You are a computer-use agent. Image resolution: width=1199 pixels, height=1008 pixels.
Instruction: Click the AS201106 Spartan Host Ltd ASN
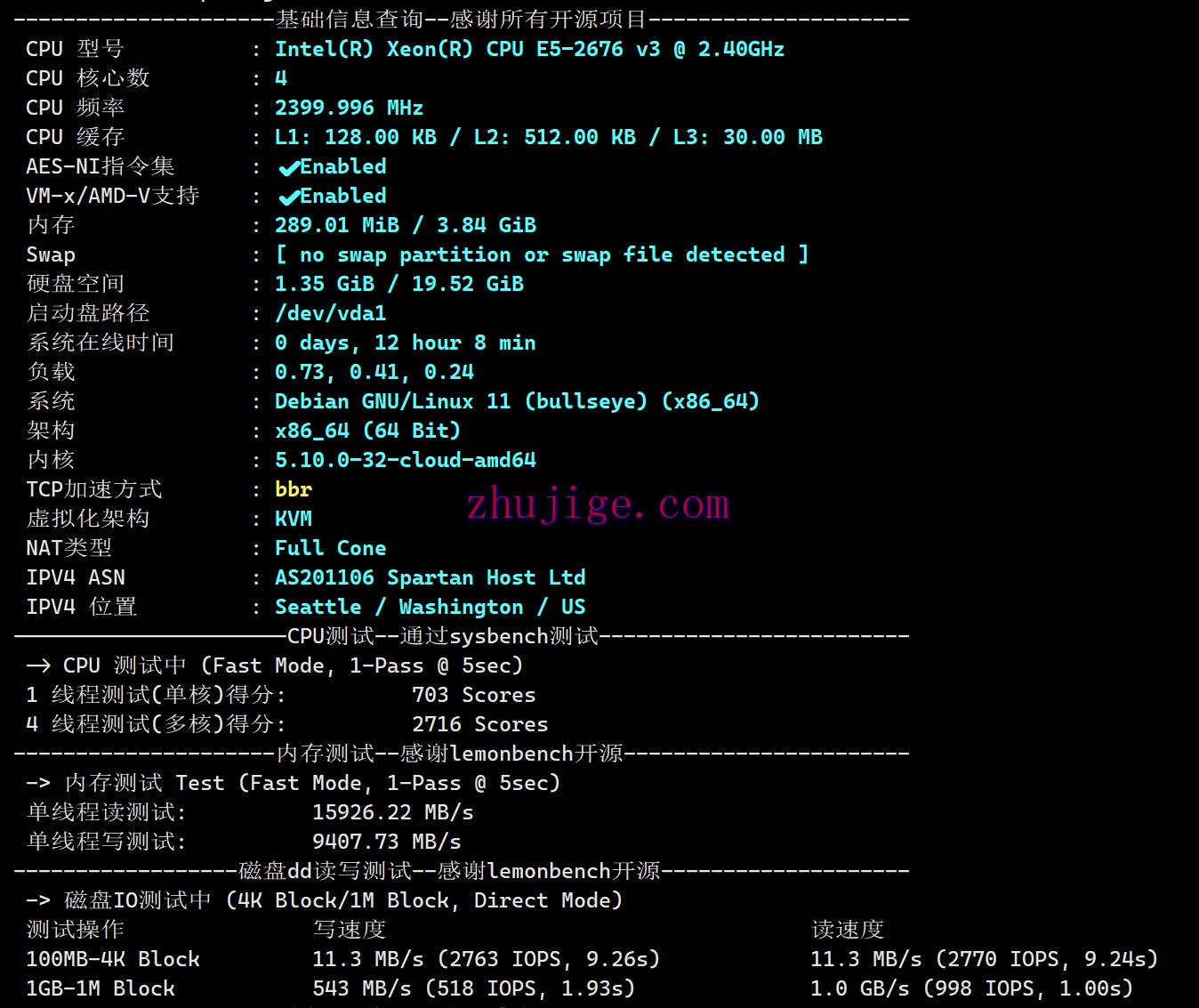[430, 577]
